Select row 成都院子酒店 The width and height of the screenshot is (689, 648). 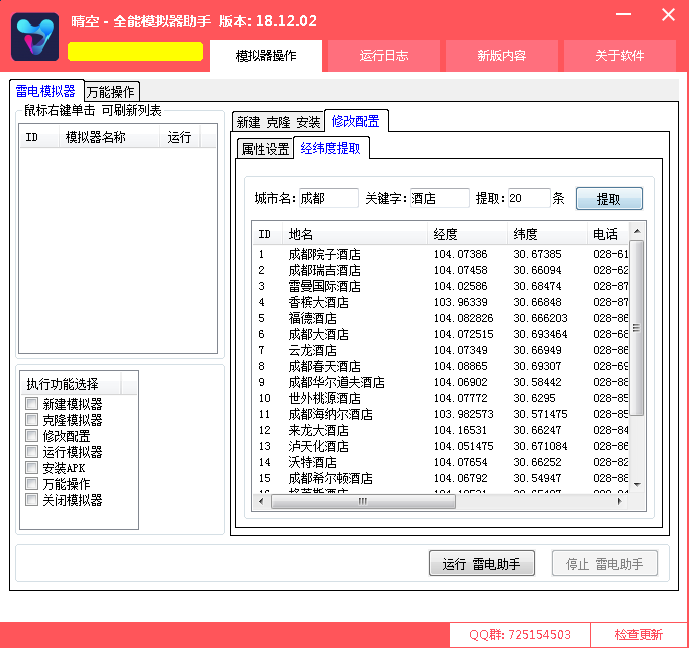[x=441, y=254]
